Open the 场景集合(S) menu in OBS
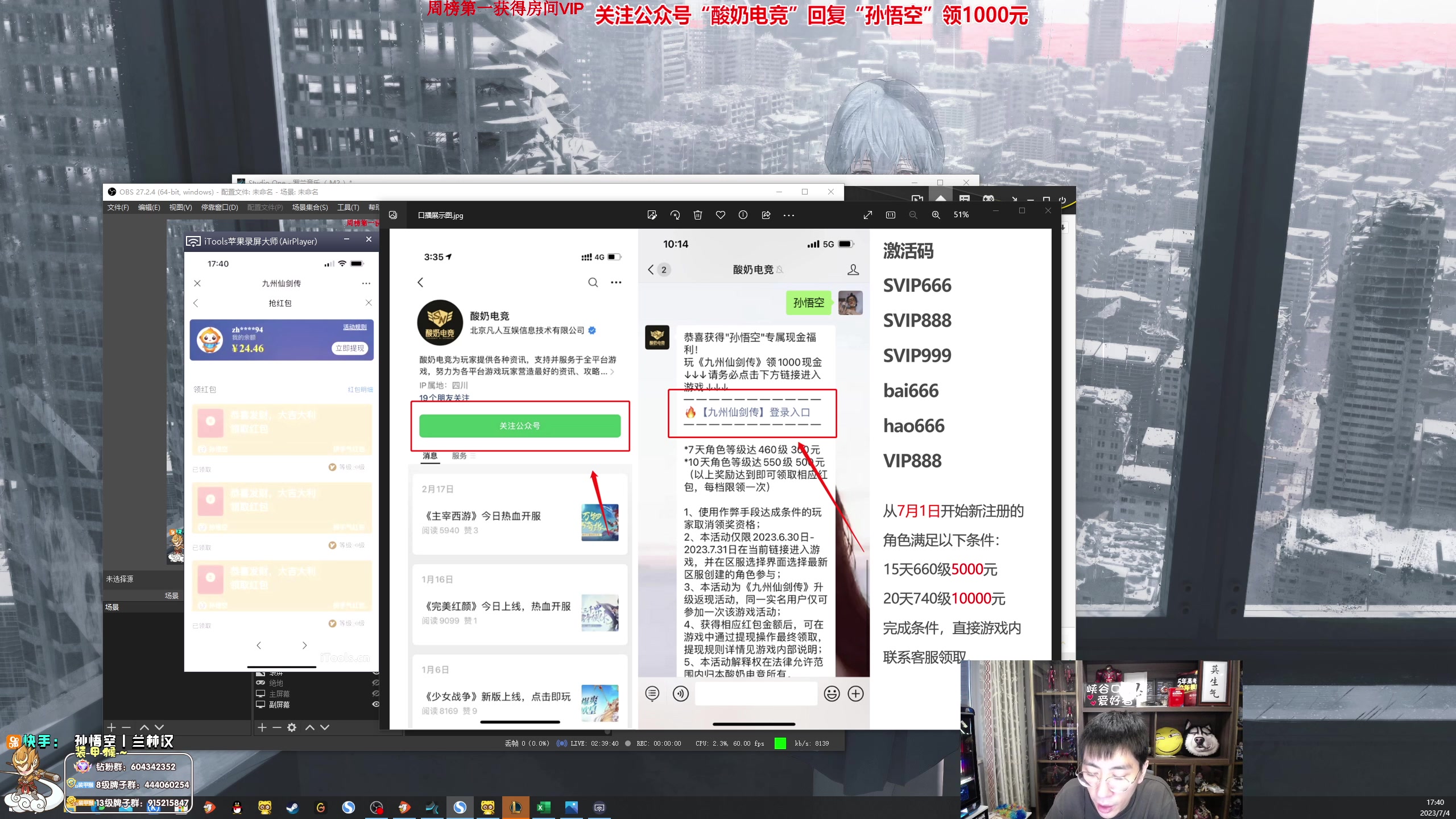Screen dimensions: 1456x819 point(310,208)
